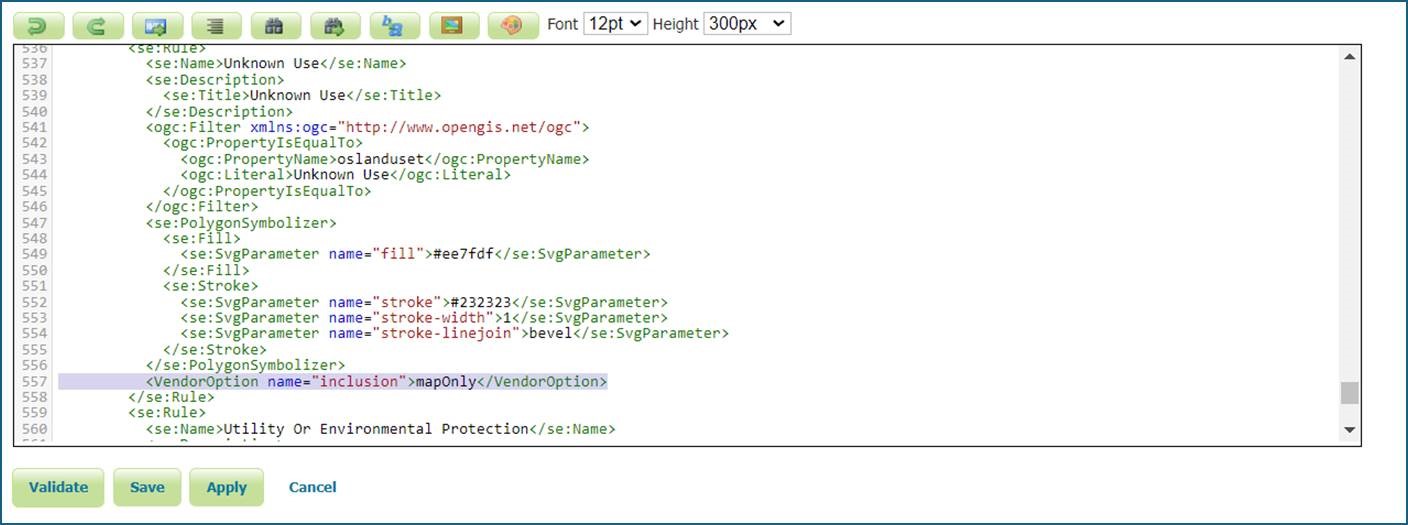
Task: Click the Insert image icon
Action: (454, 25)
